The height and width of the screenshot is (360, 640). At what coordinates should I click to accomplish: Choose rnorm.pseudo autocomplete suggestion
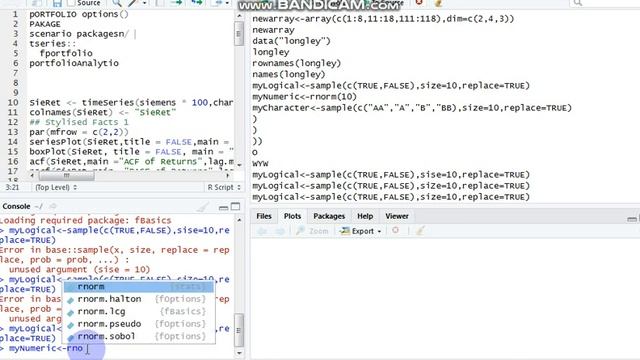[138, 324]
